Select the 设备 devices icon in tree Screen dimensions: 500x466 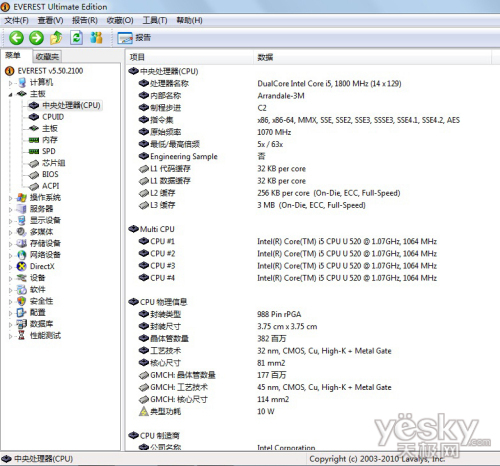(22, 278)
